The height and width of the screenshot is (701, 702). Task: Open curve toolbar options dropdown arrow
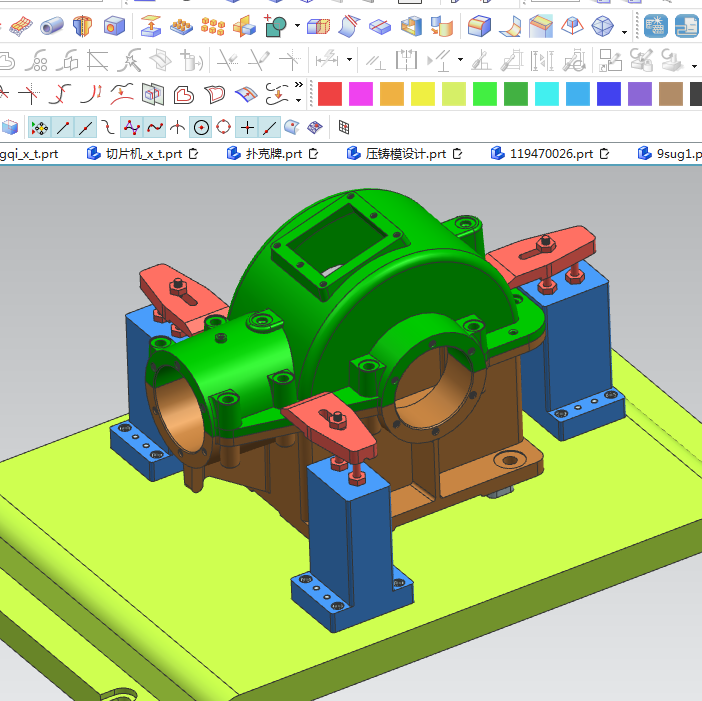299,100
